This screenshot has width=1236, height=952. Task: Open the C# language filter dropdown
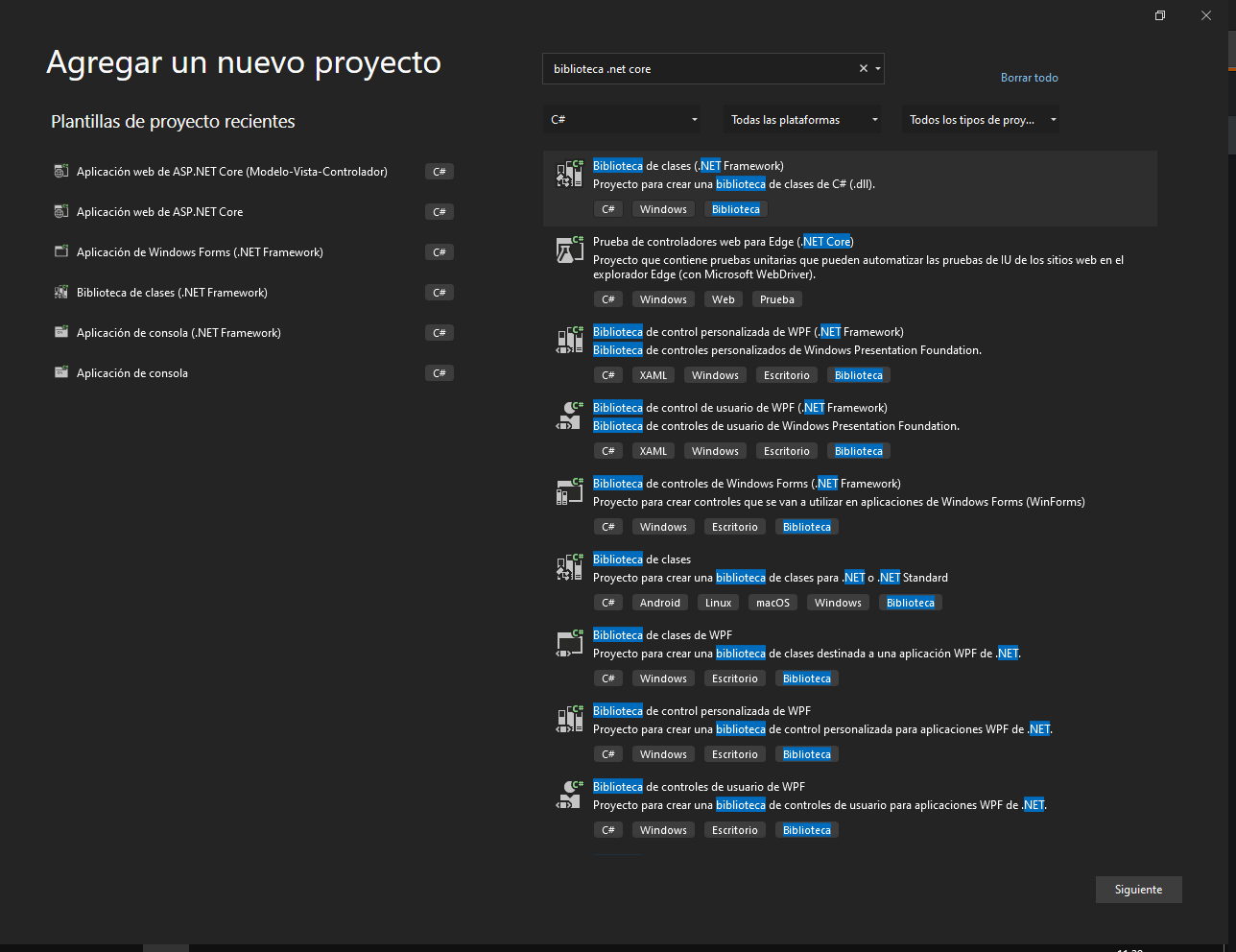click(624, 120)
